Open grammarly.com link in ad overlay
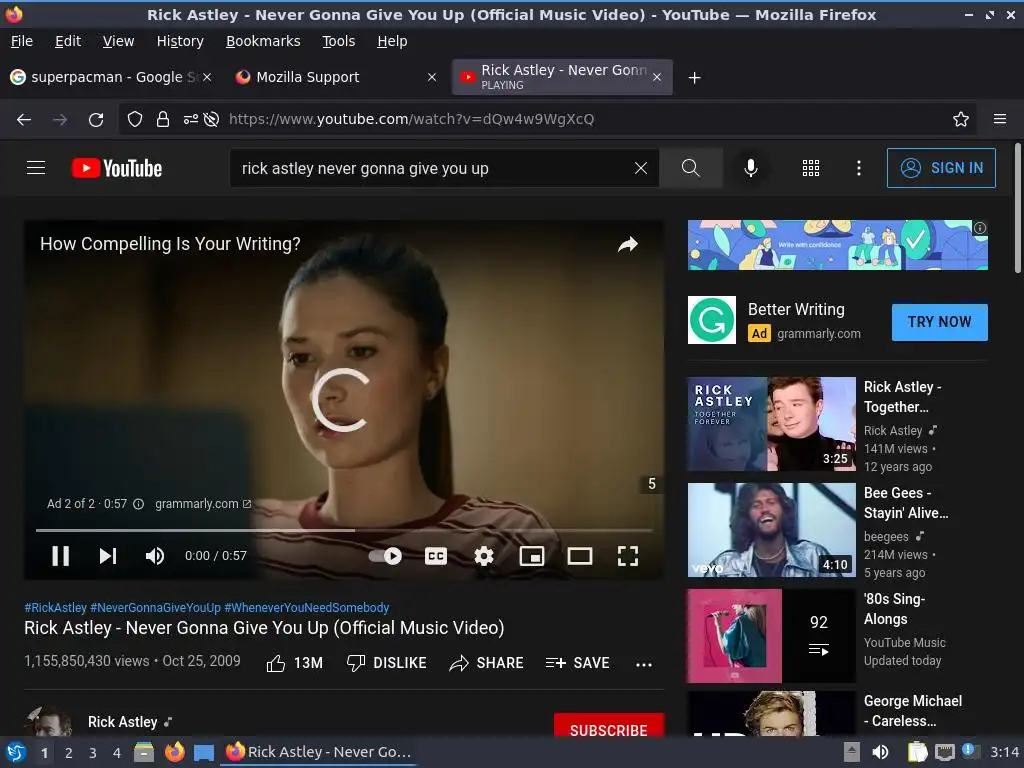 202,504
